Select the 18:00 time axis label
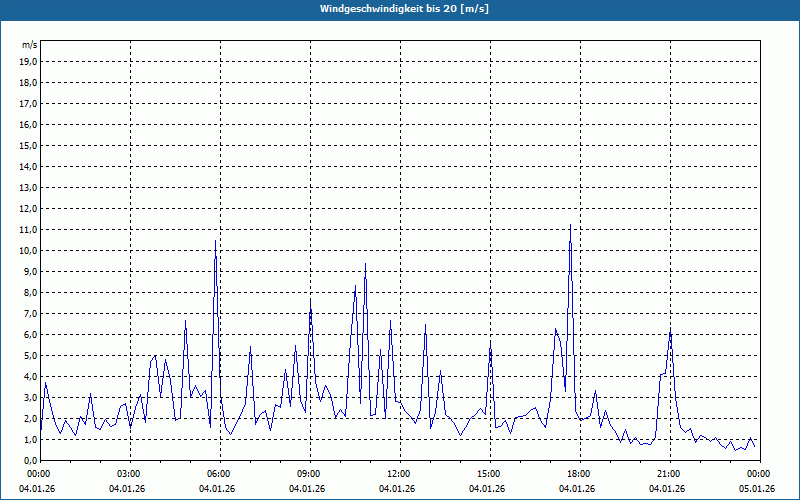Image resolution: width=800 pixels, height=500 pixels. [578, 473]
